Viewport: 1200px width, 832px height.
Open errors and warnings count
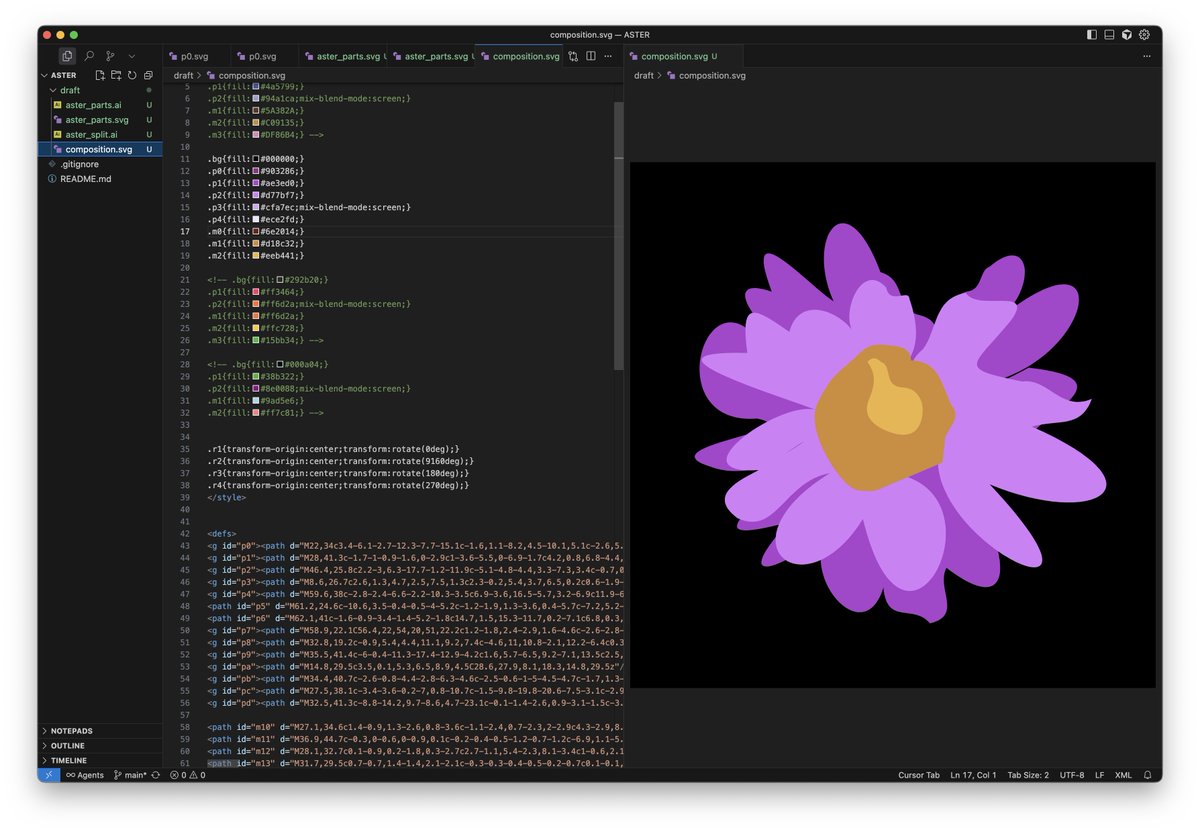pos(187,775)
